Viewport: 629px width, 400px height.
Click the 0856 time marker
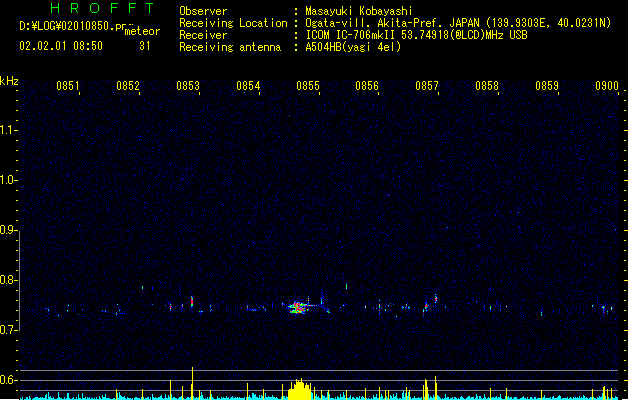(367, 86)
